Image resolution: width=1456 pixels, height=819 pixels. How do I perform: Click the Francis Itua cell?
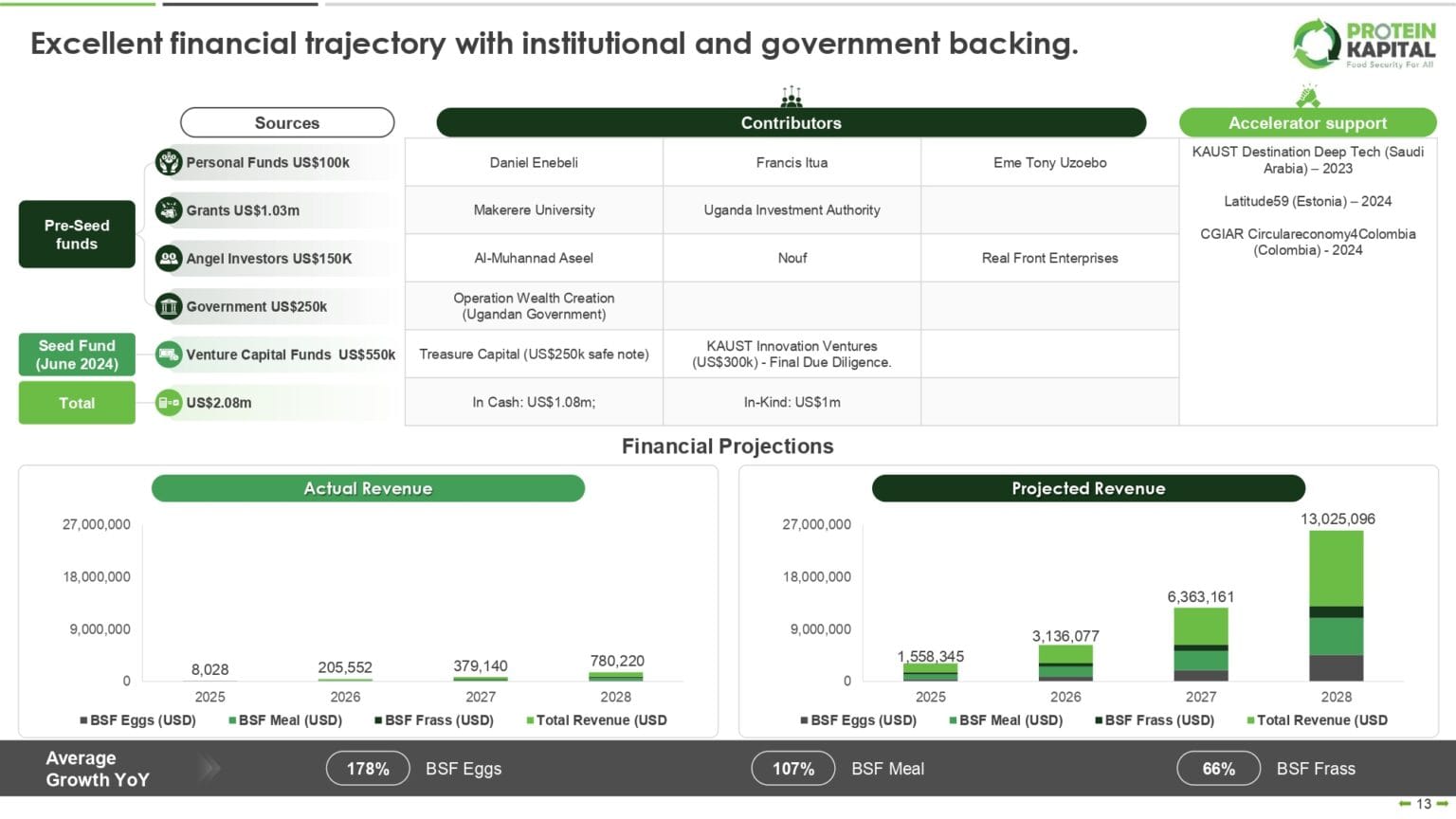(x=792, y=162)
